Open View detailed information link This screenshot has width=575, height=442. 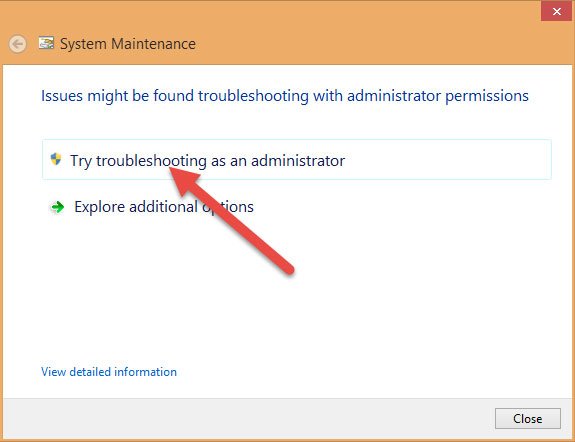(x=109, y=372)
